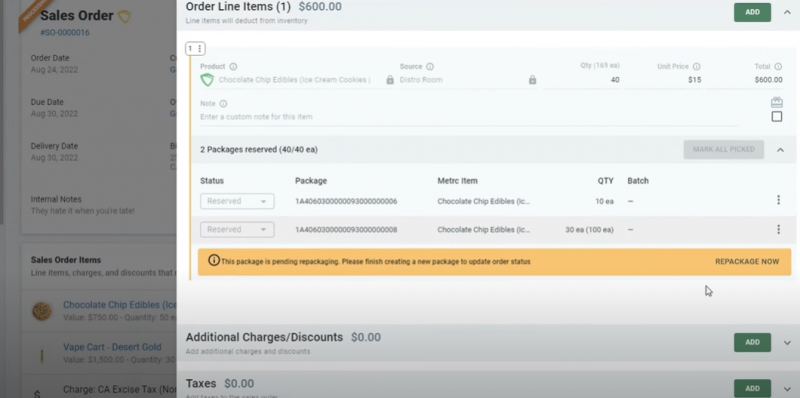The height and width of the screenshot is (398, 800).
Task: Click the Mark All Picked button
Action: pos(723,150)
